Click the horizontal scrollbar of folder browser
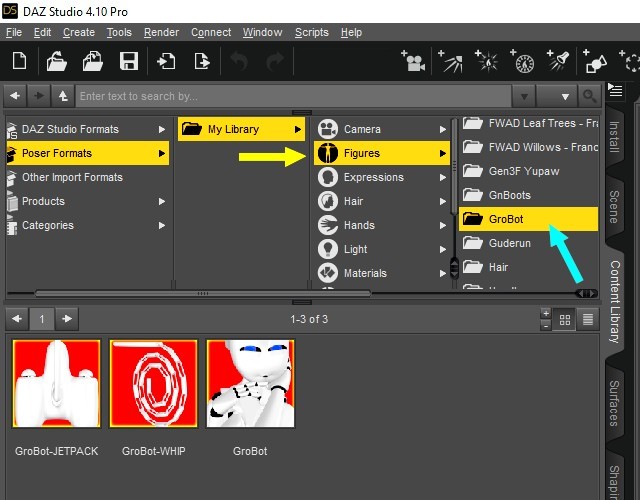The height and width of the screenshot is (500, 640). coord(203,293)
